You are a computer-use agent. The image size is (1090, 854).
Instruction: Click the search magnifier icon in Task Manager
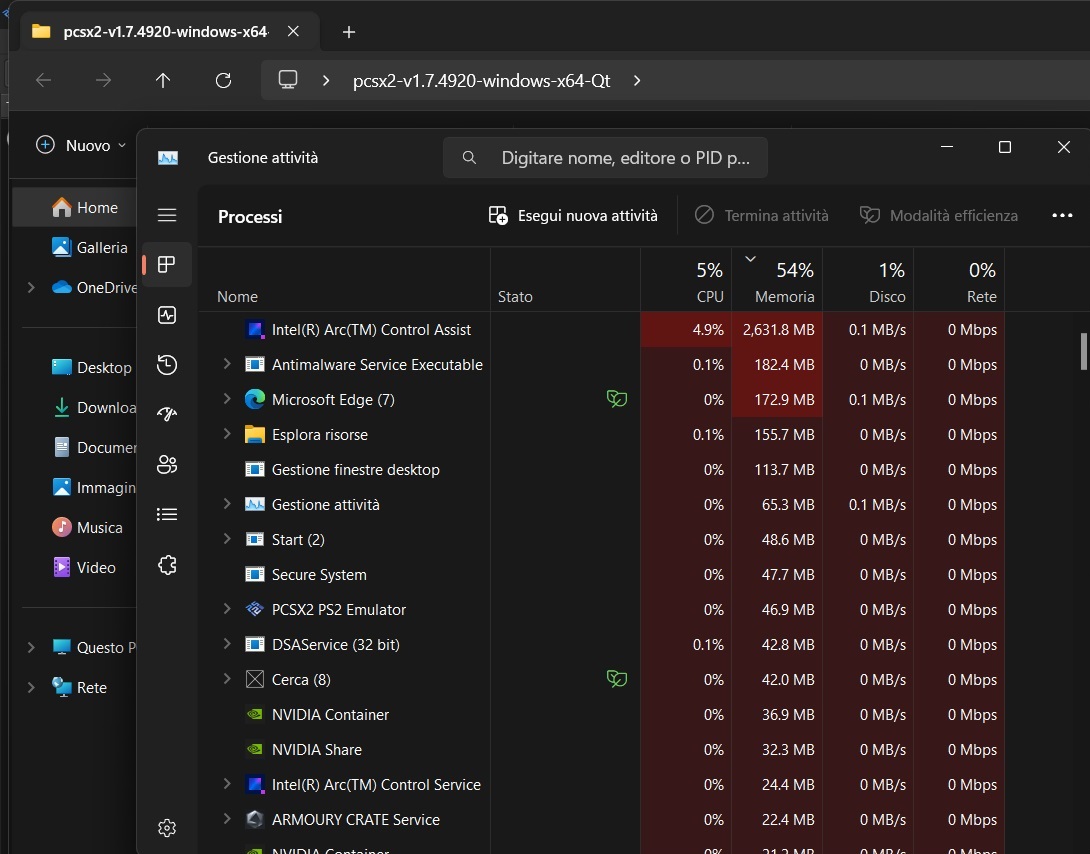tap(469, 158)
